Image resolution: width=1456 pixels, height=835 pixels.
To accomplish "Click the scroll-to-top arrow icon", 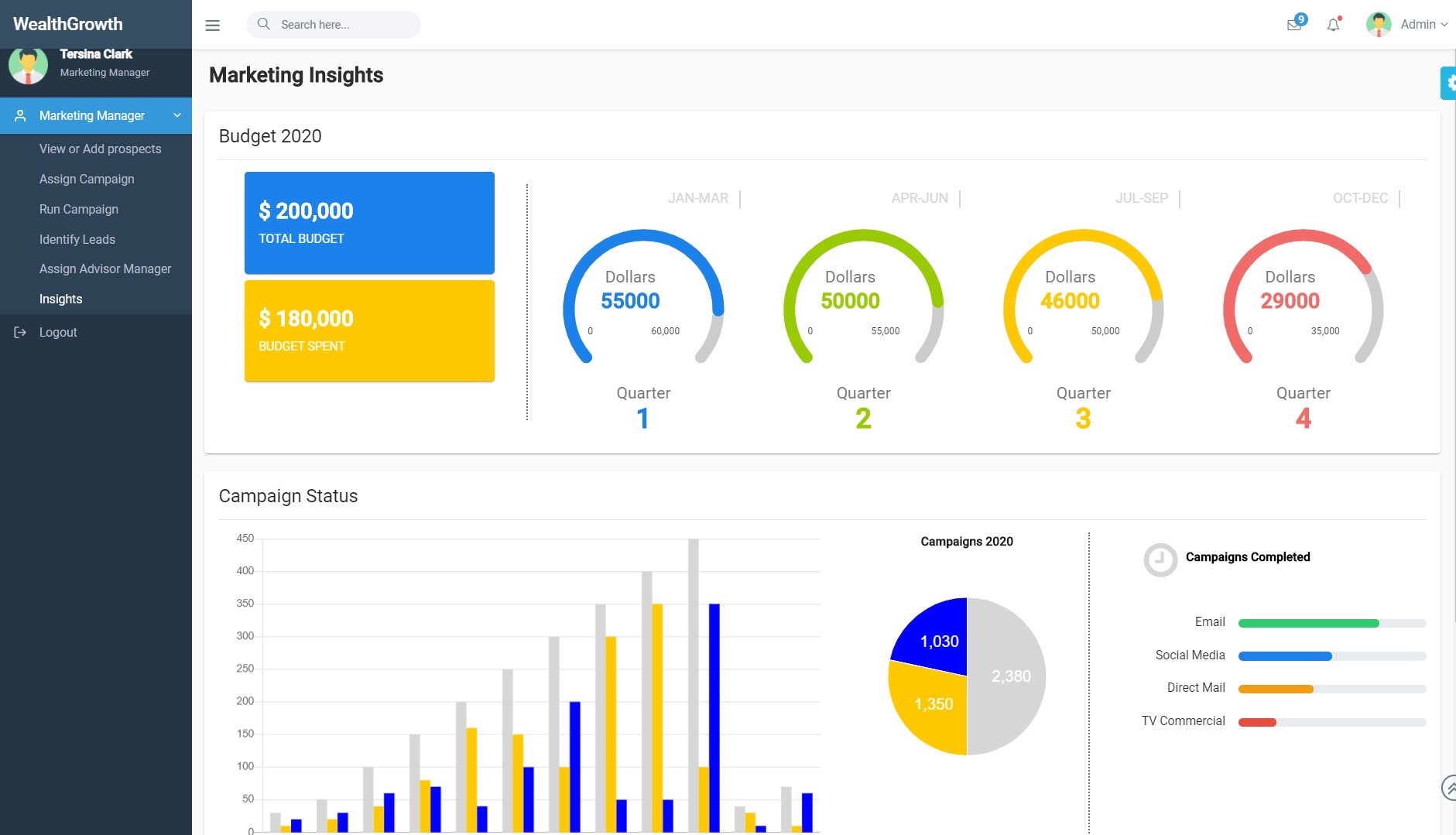I will pos(1448,788).
